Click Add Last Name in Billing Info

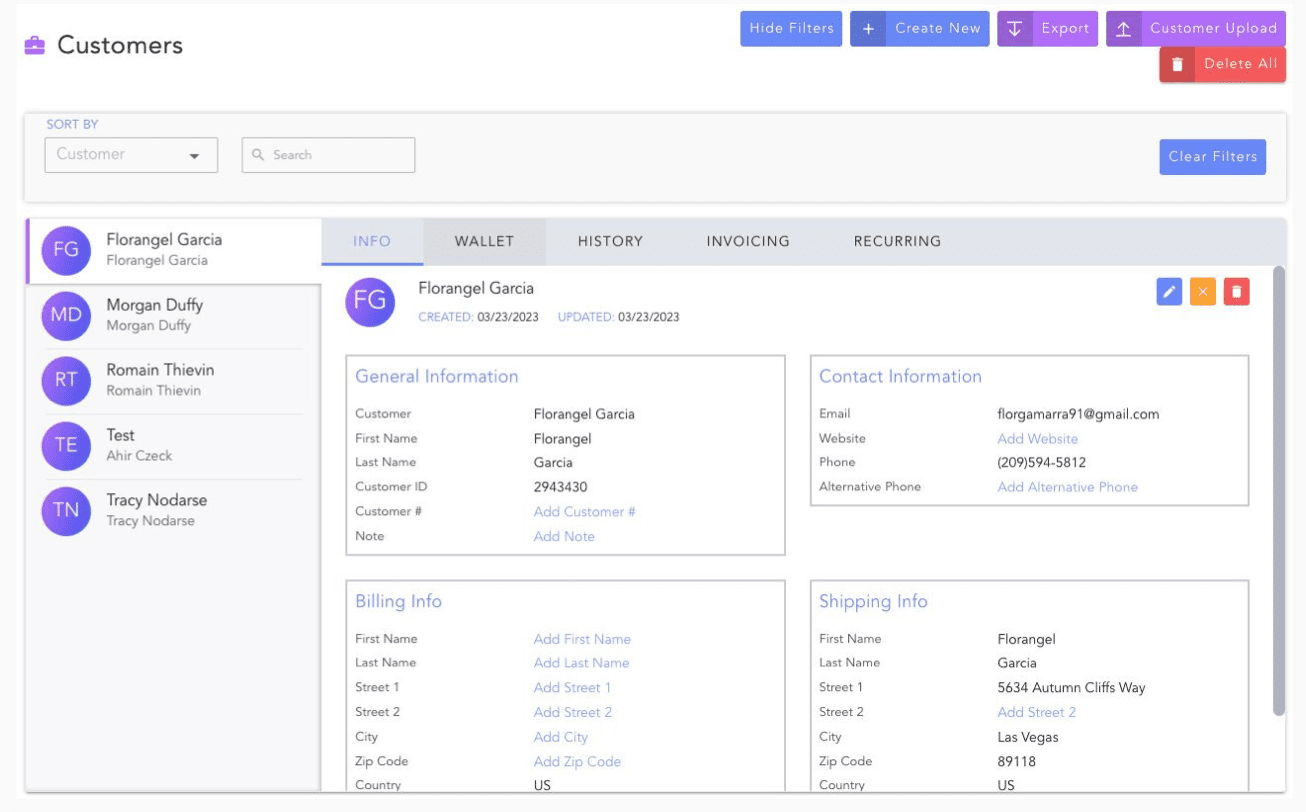[x=581, y=663]
